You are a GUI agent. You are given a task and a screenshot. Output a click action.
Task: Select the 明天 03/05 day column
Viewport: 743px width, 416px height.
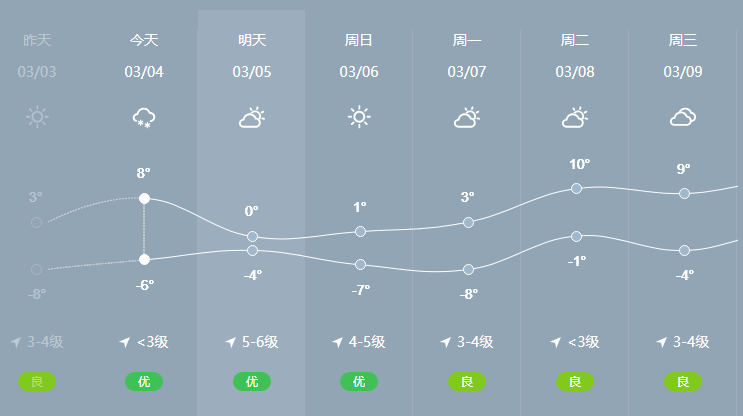click(x=251, y=213)
